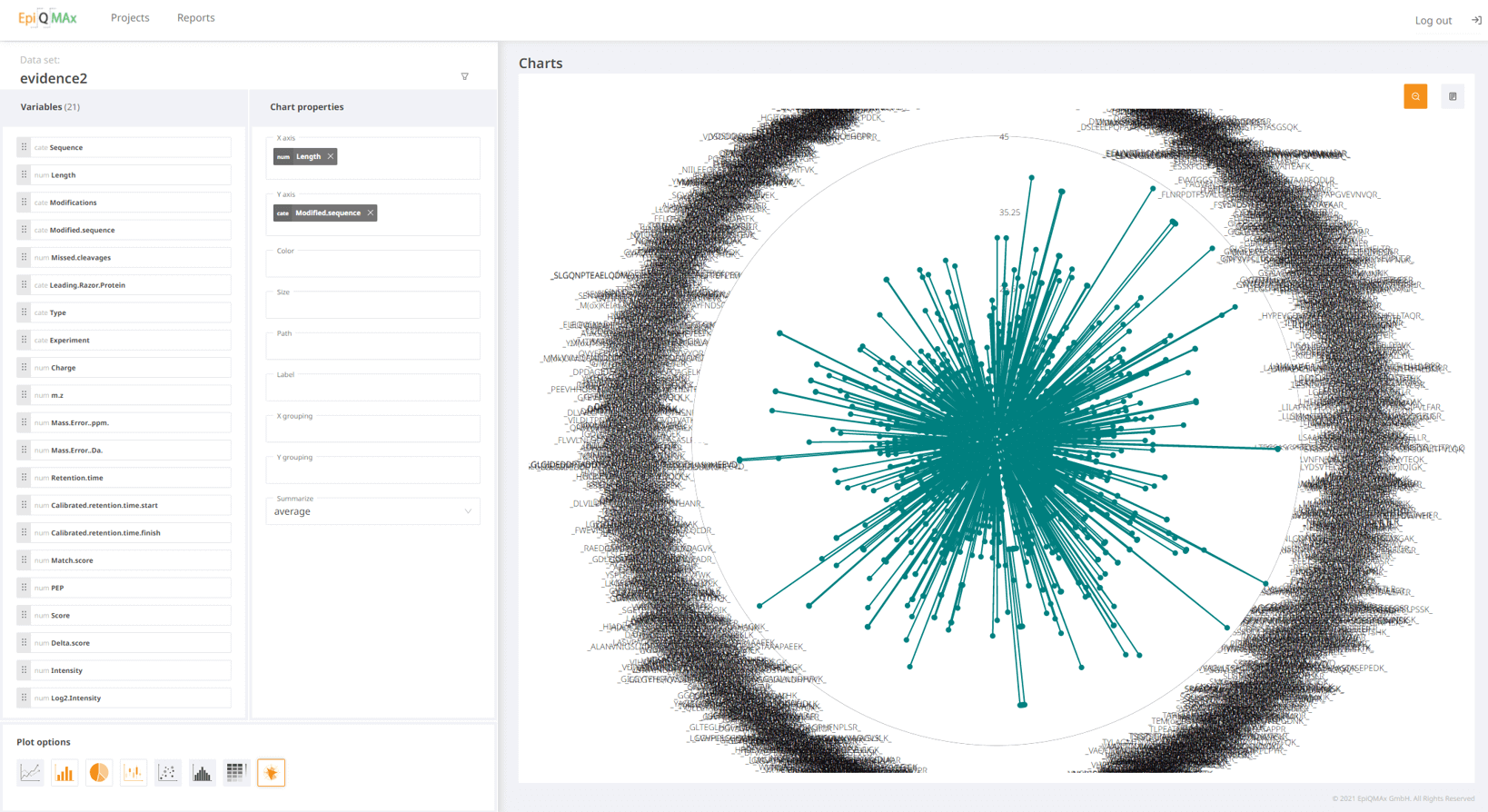Open the data set filter funnel

pos(465,77)
